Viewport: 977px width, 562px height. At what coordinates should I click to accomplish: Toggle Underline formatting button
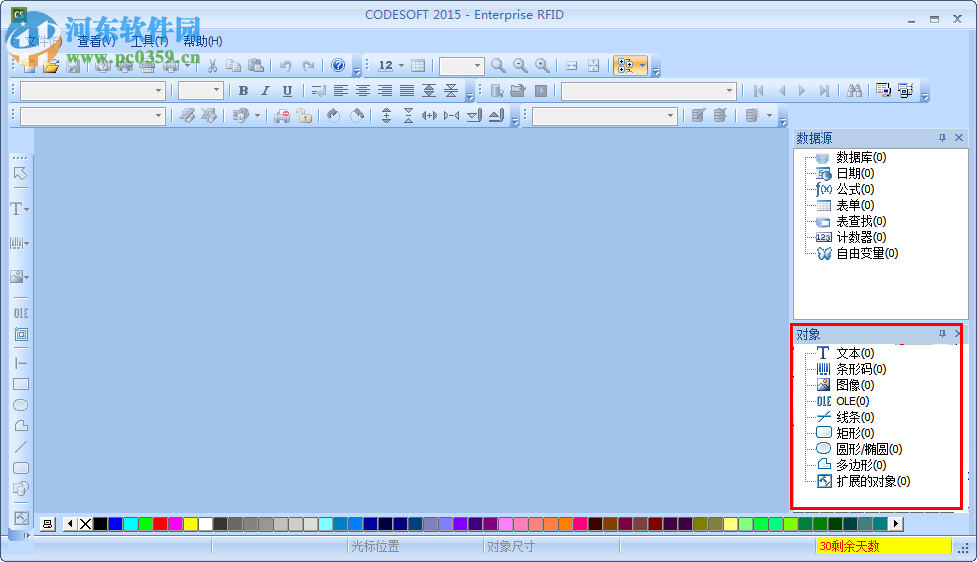point(287,91)
